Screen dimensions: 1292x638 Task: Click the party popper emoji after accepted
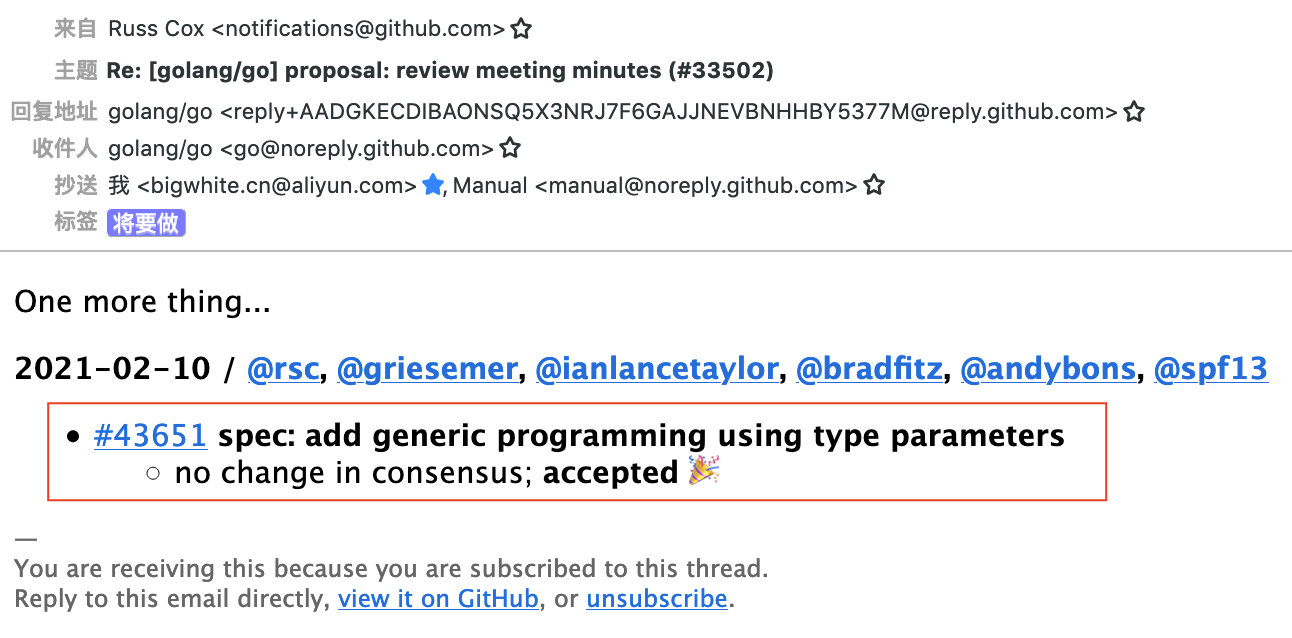coord(704,471)
